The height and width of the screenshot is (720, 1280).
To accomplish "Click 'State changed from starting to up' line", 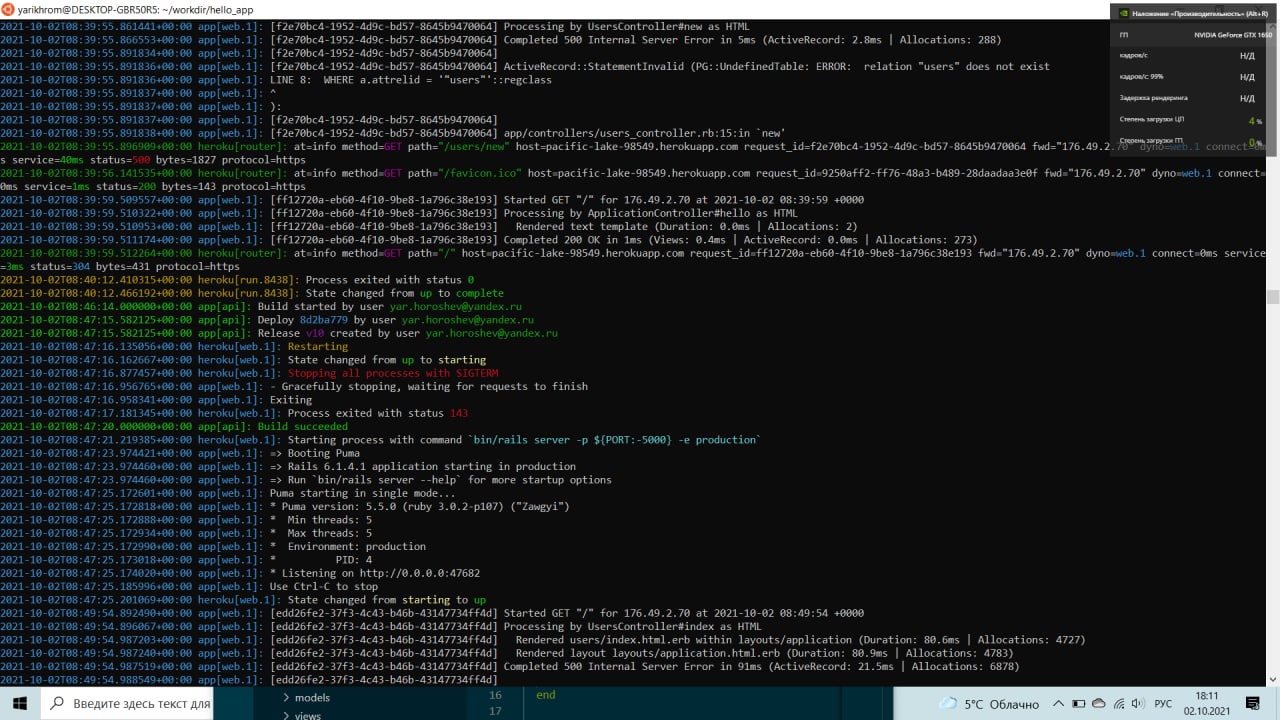I will point(386,599).
